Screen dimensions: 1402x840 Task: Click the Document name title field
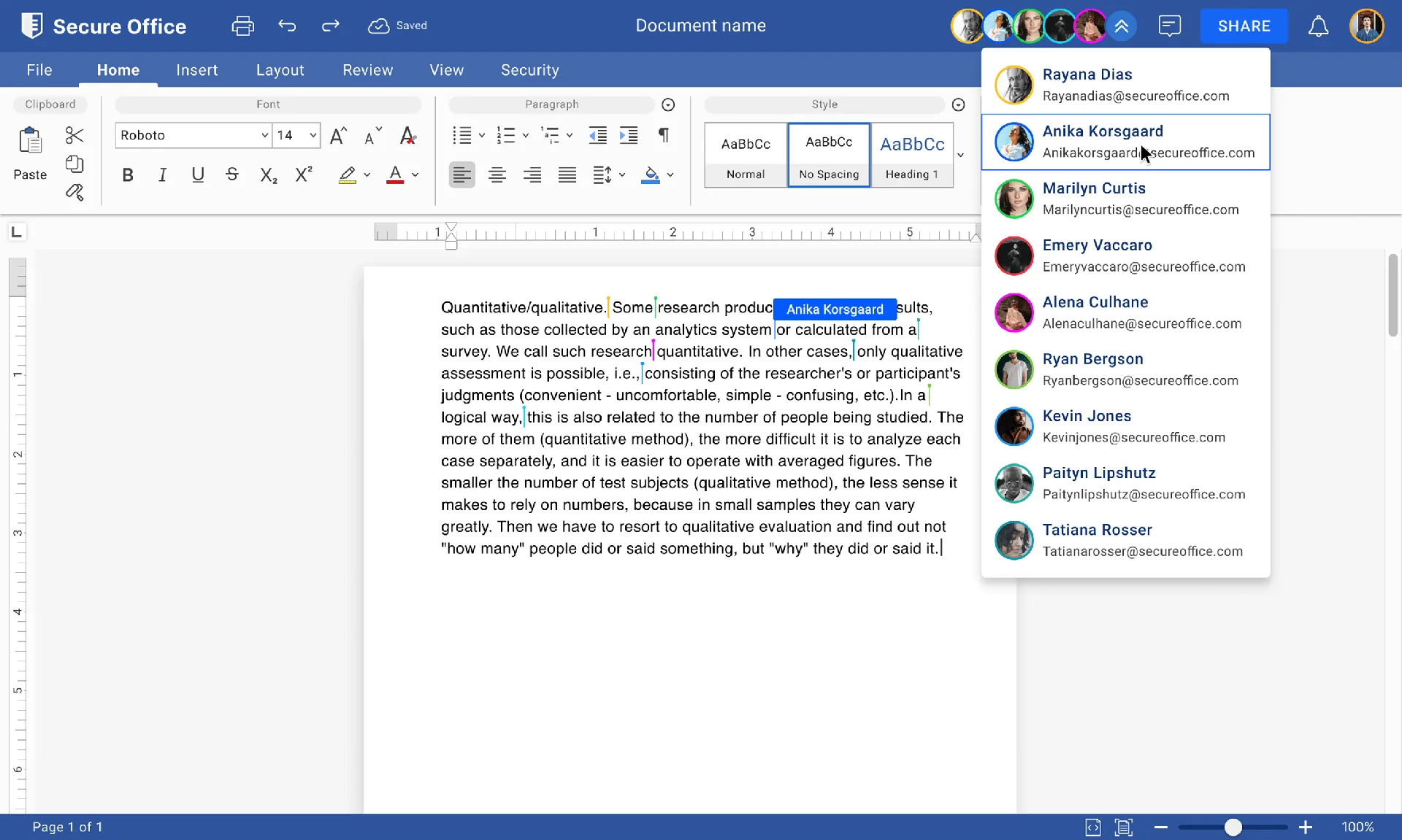click(x=701, y=26)
